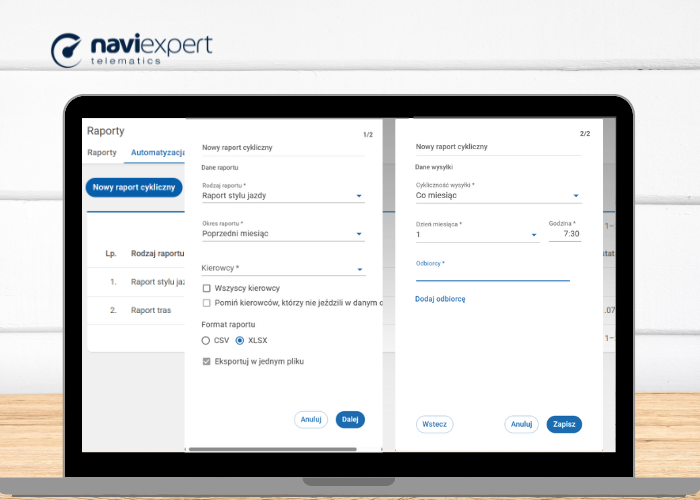The height and width of the screenshot is (500, 700).
Task: Enable the Wszyscy kierowcy checkbox
Action: (x=207, y=288)
